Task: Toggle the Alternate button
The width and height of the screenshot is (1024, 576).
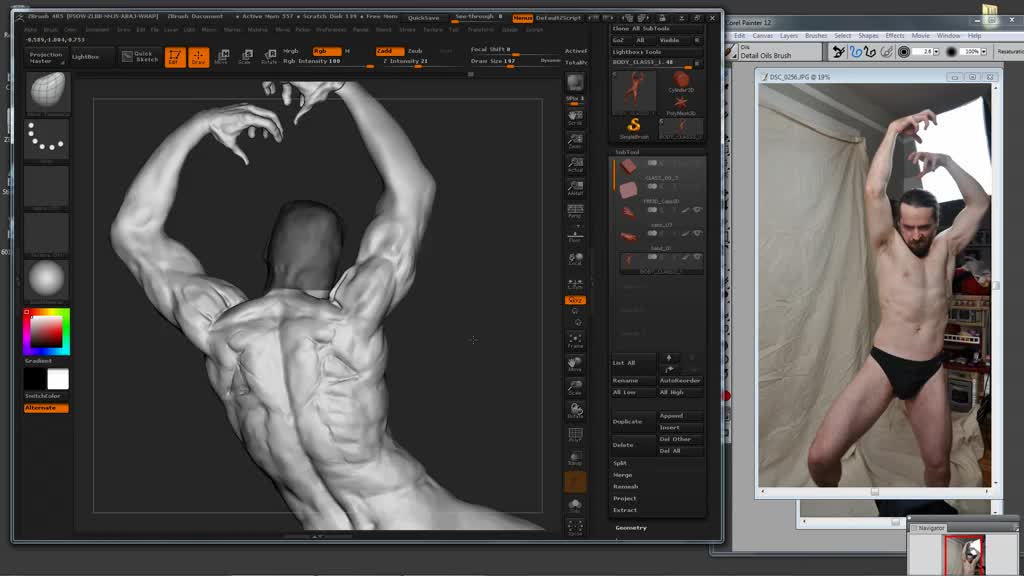Action: pos(46,408)
